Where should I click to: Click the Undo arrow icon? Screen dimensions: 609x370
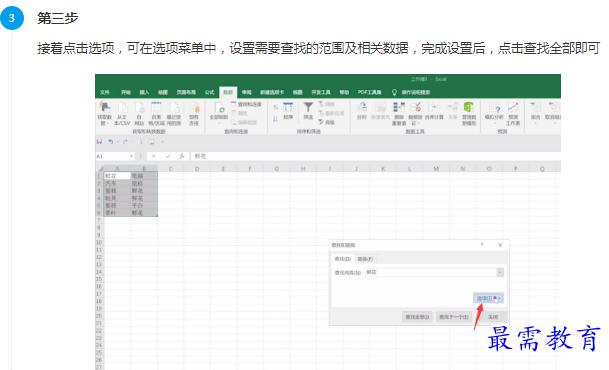(111, 142)
